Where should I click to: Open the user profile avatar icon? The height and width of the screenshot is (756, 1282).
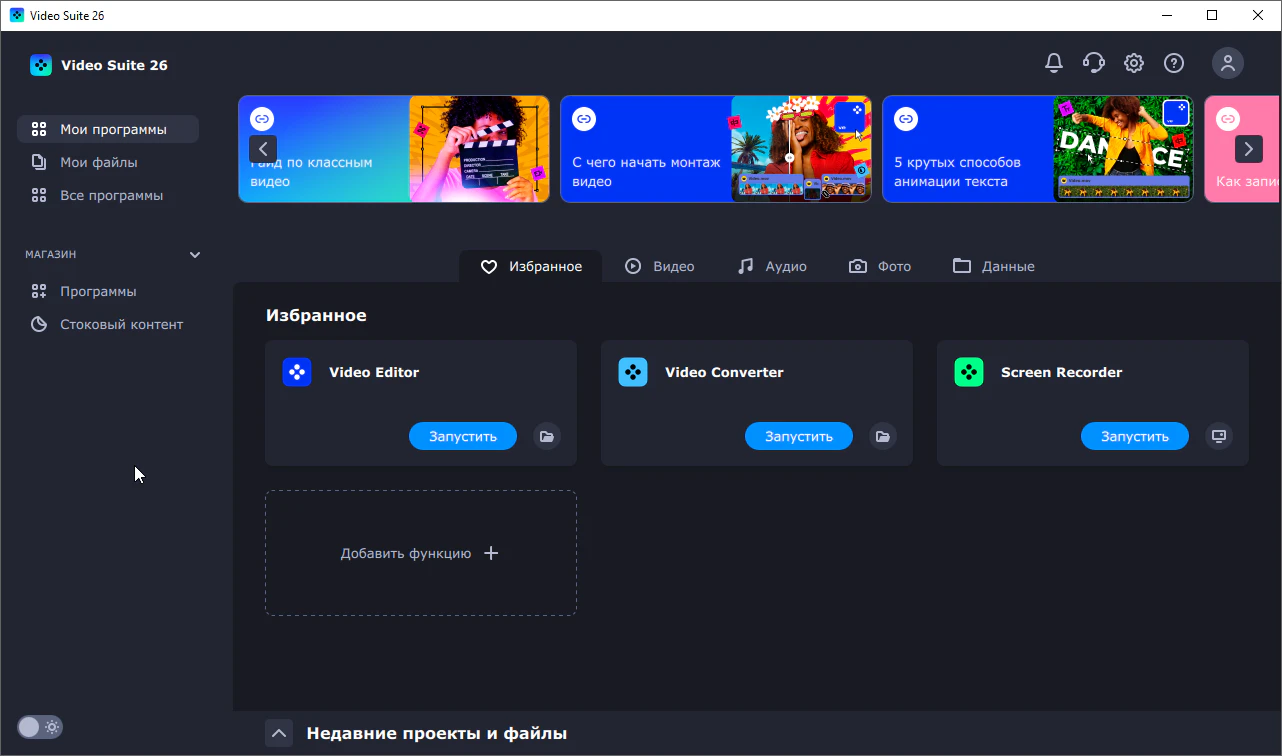(1228, 63)
